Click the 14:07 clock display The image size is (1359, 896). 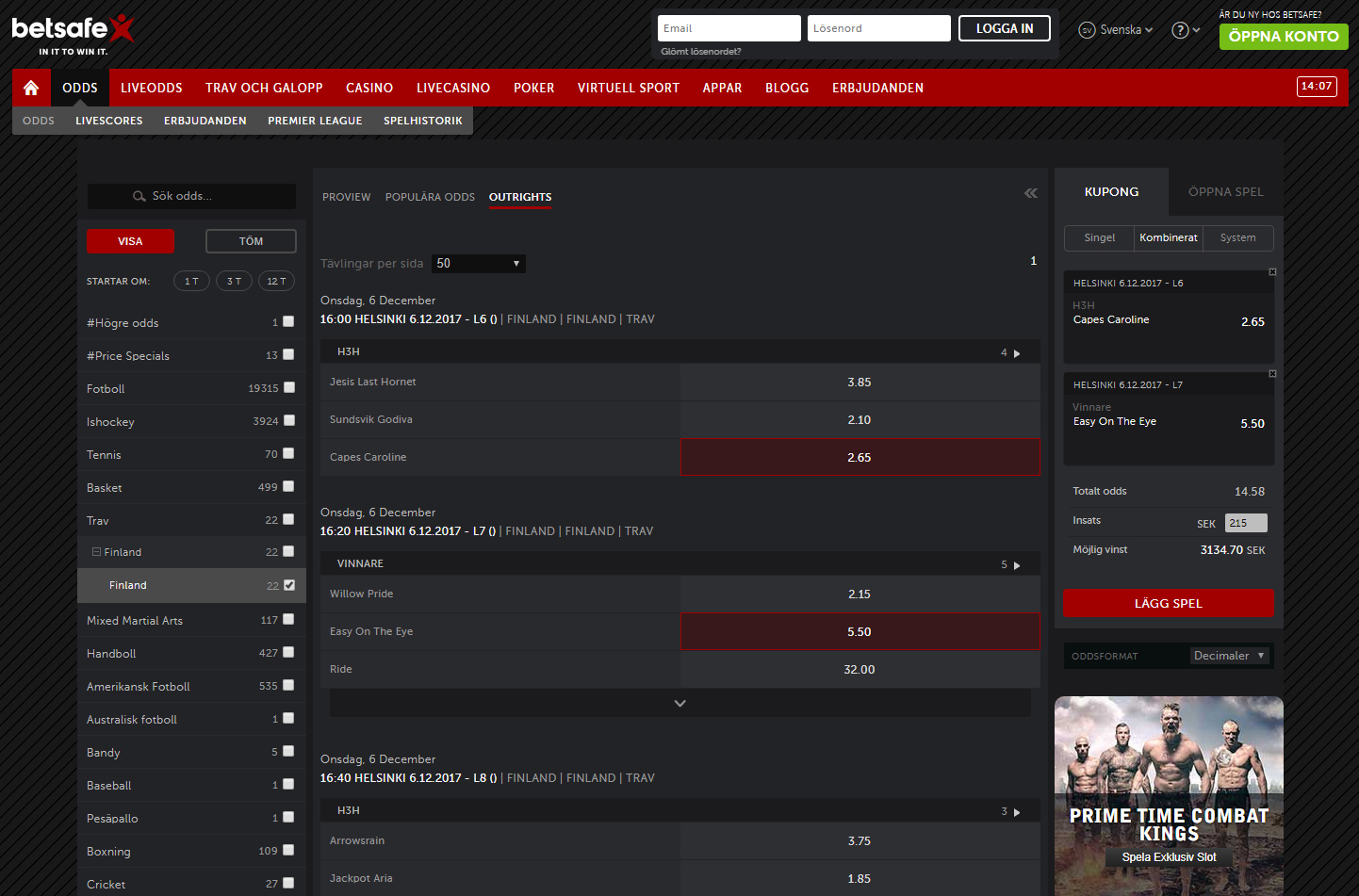pyautogui.click(x=1317, y=85)
